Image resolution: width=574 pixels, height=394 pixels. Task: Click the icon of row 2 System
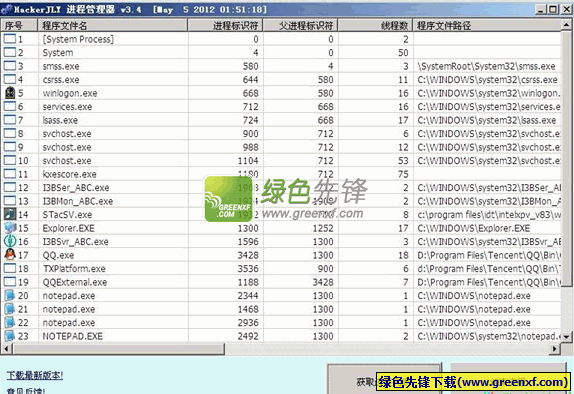tap(10, 52)
